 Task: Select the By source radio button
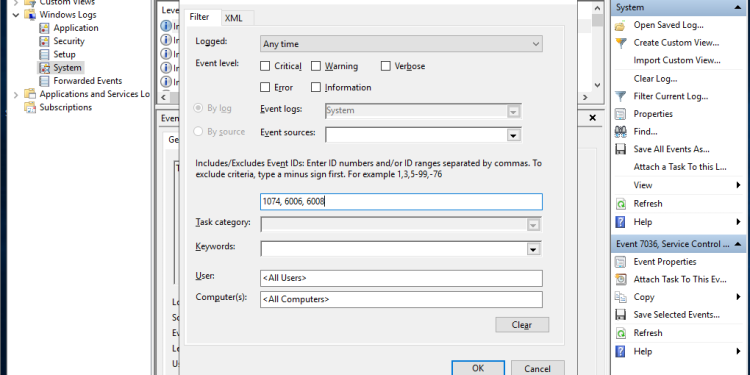coord(198,131)
